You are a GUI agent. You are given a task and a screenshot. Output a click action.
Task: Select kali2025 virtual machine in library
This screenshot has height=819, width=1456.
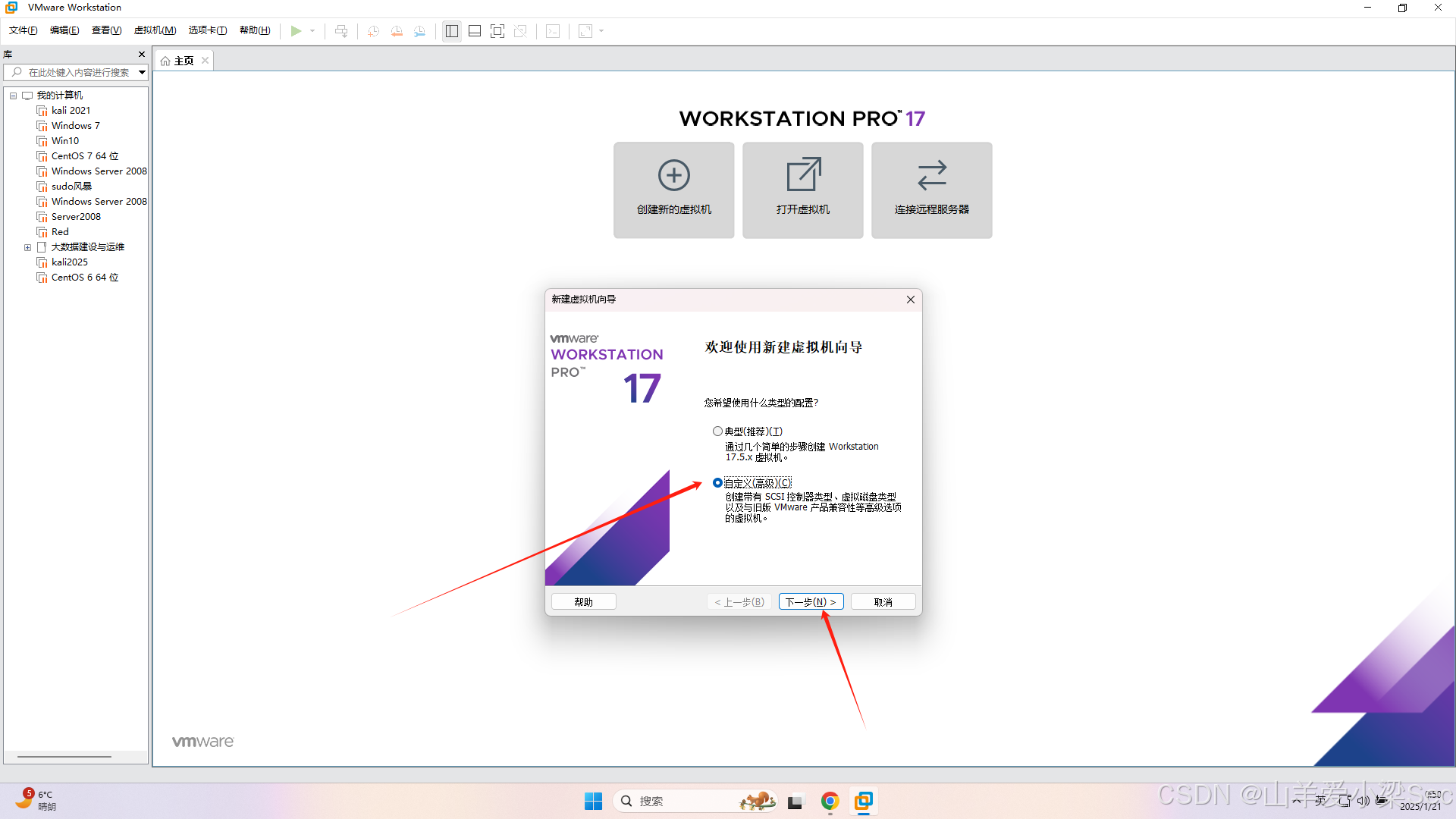(70, 262)
